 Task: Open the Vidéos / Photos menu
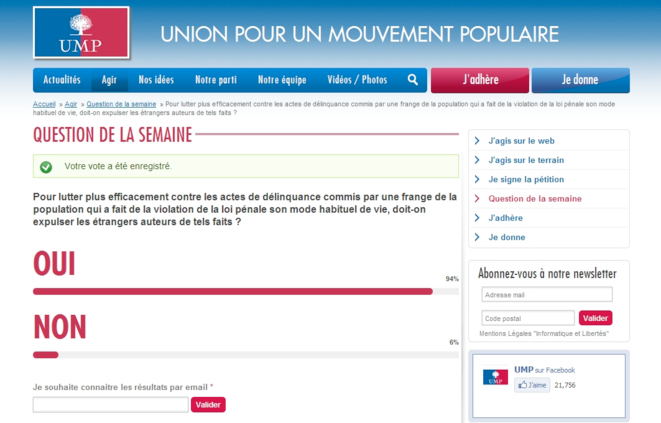357,80
